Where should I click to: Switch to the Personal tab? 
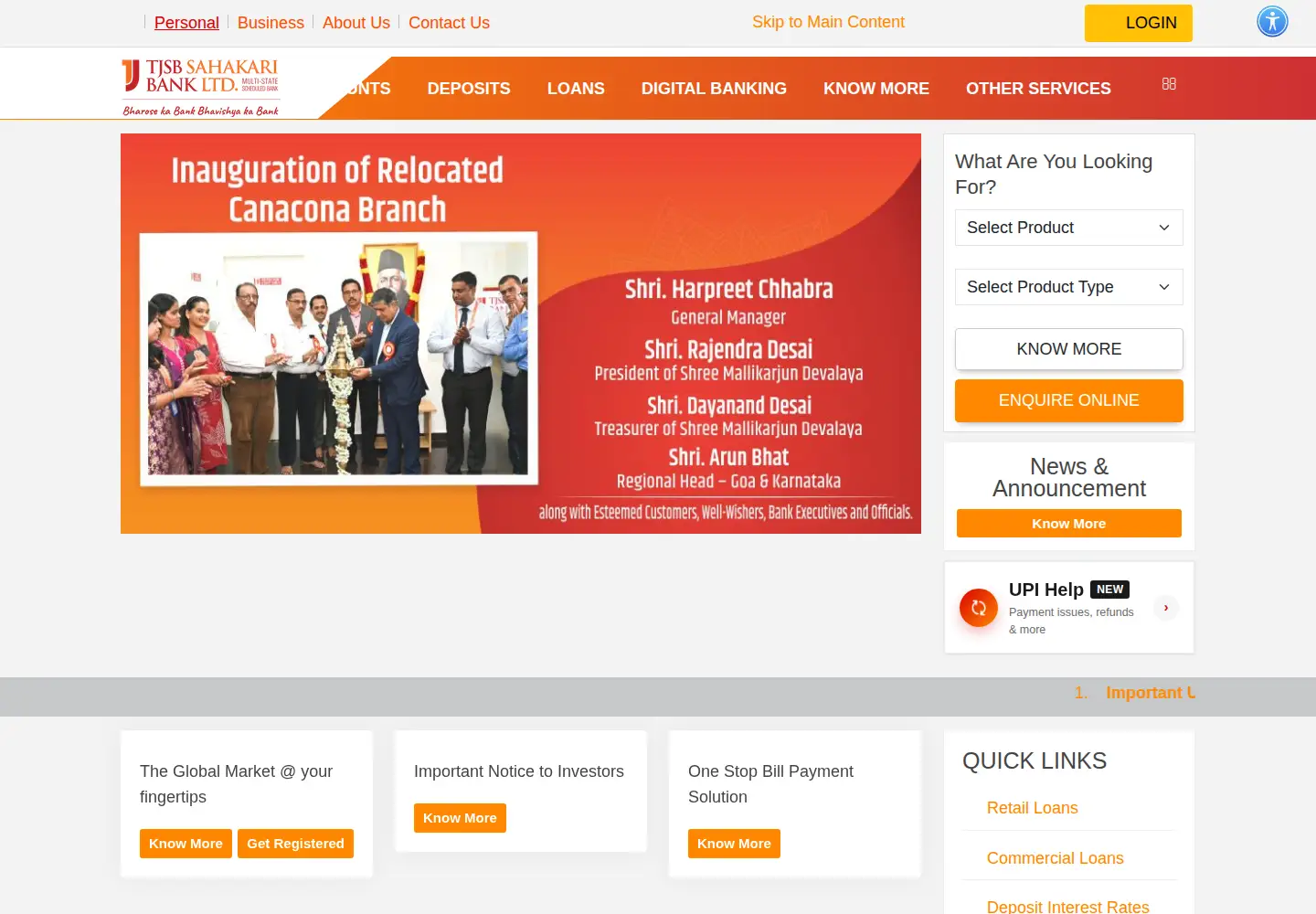(x=186, y=23)
